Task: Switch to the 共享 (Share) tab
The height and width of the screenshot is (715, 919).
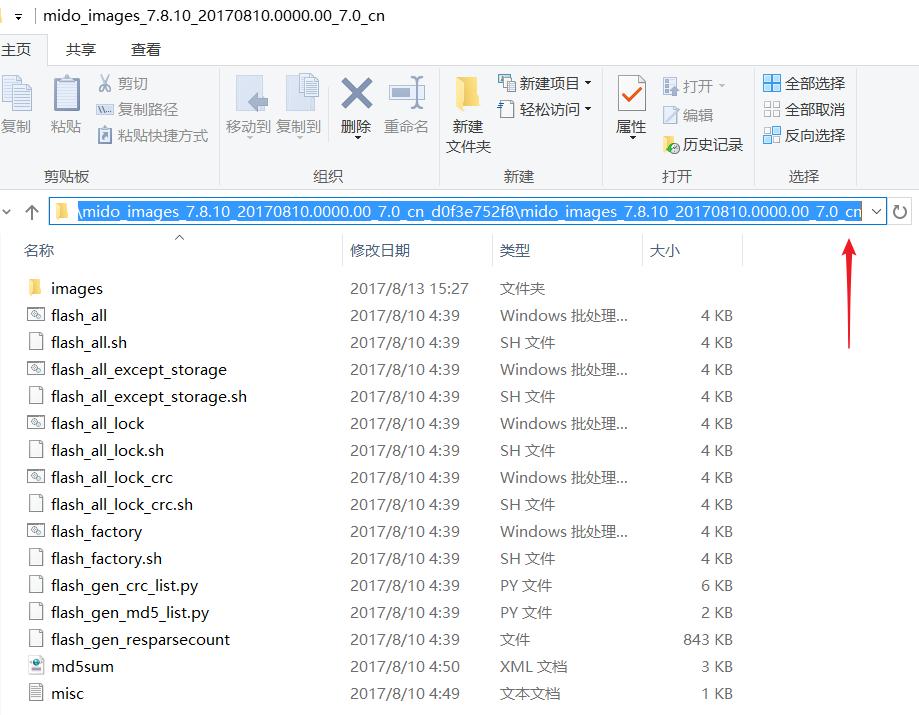Action: (x=81, y=48)
